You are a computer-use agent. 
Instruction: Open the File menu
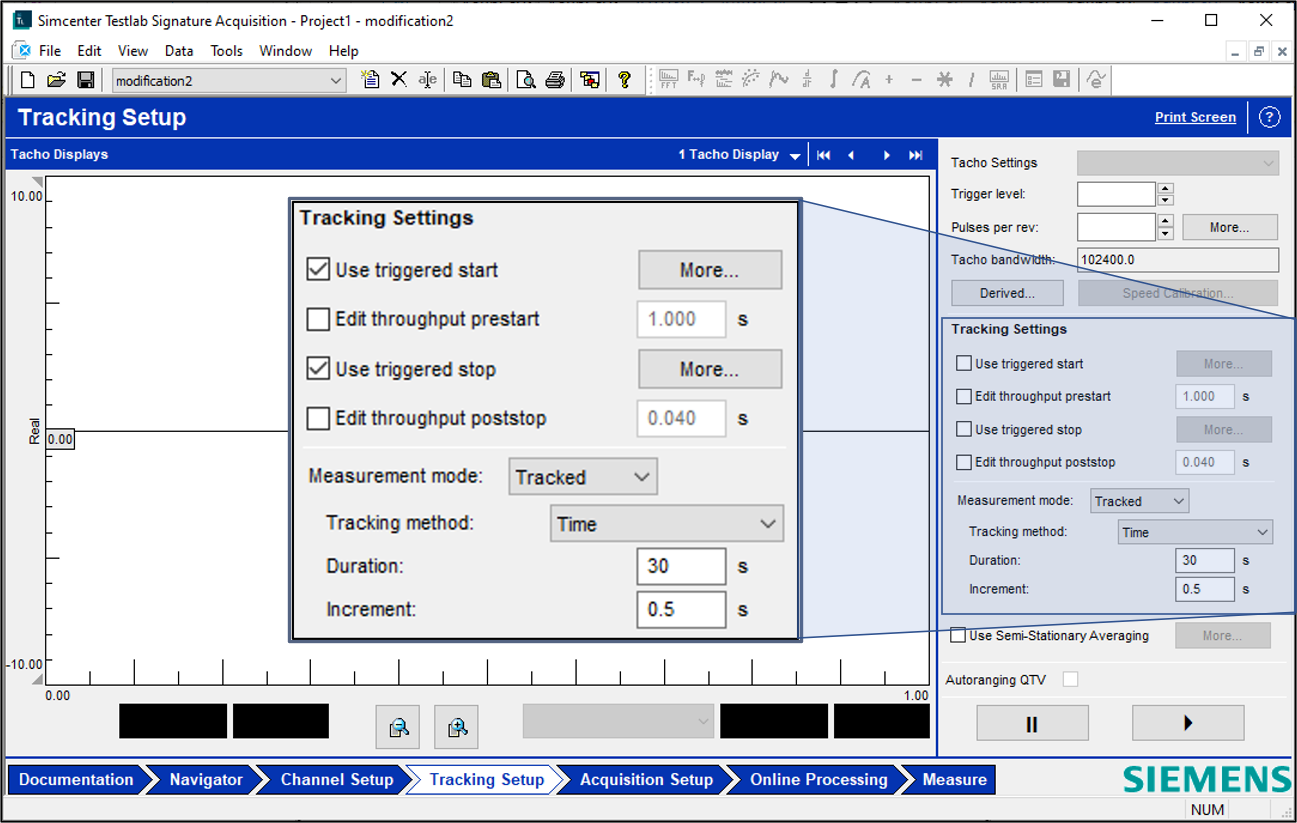49,50
